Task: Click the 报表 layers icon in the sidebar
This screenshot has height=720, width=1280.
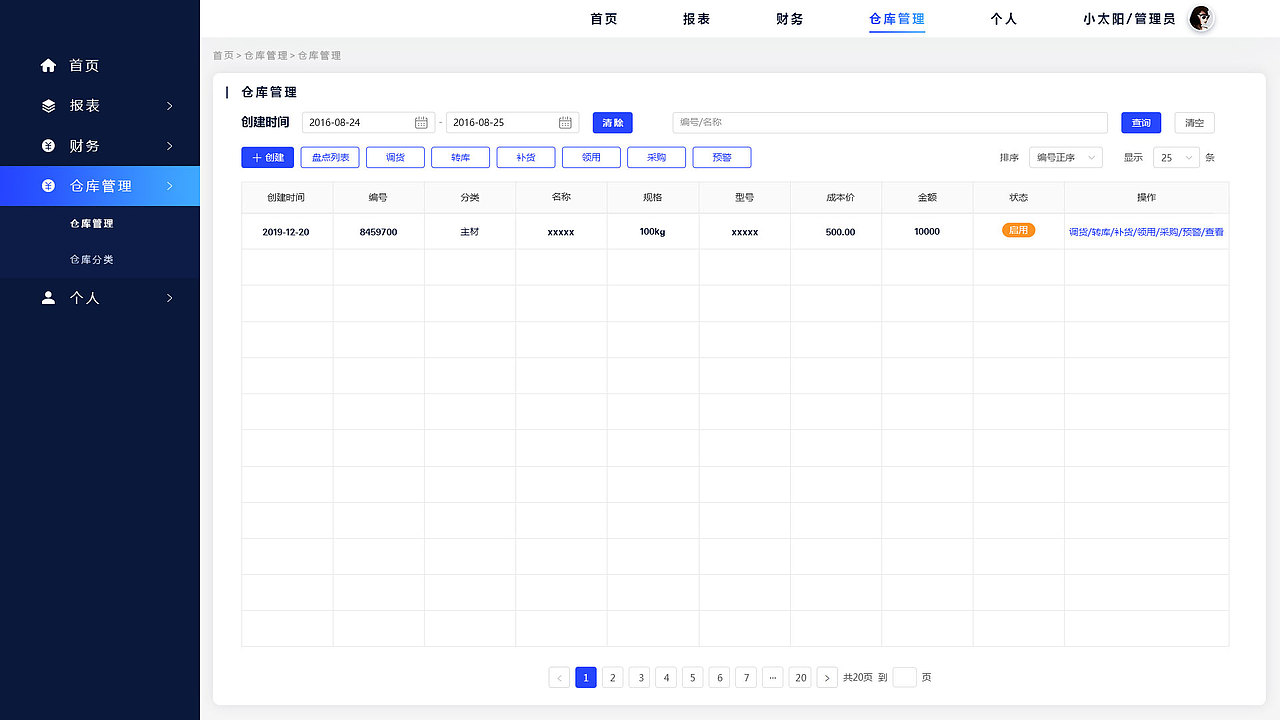Action: pyautogui.click(x=48, y=106)
